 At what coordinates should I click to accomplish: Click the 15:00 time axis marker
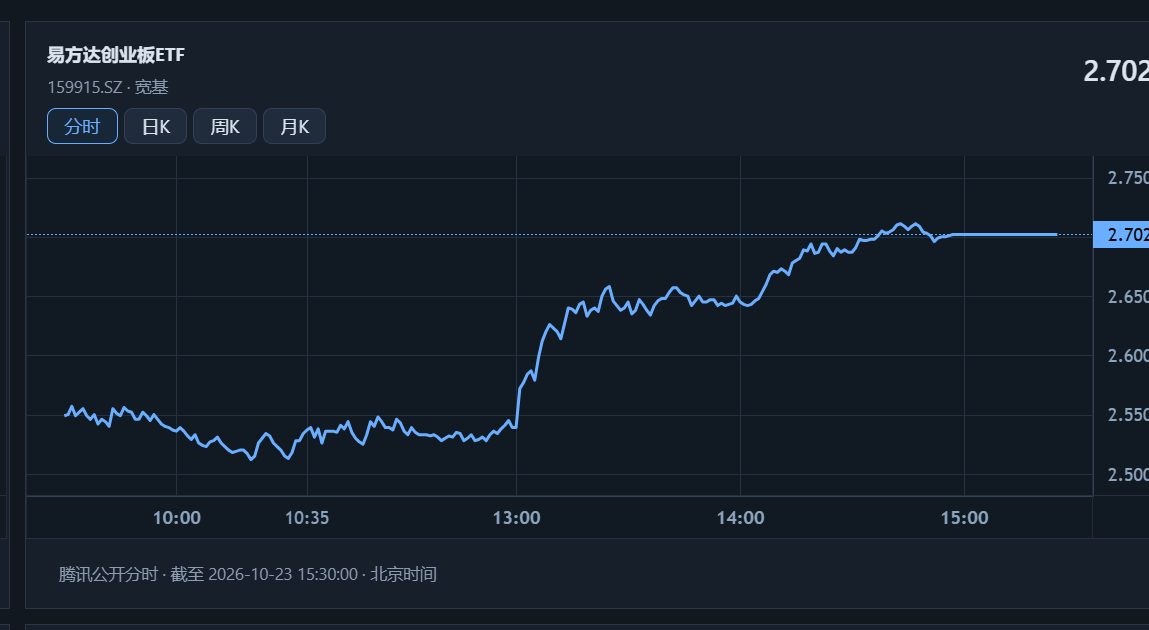[964, 518]
